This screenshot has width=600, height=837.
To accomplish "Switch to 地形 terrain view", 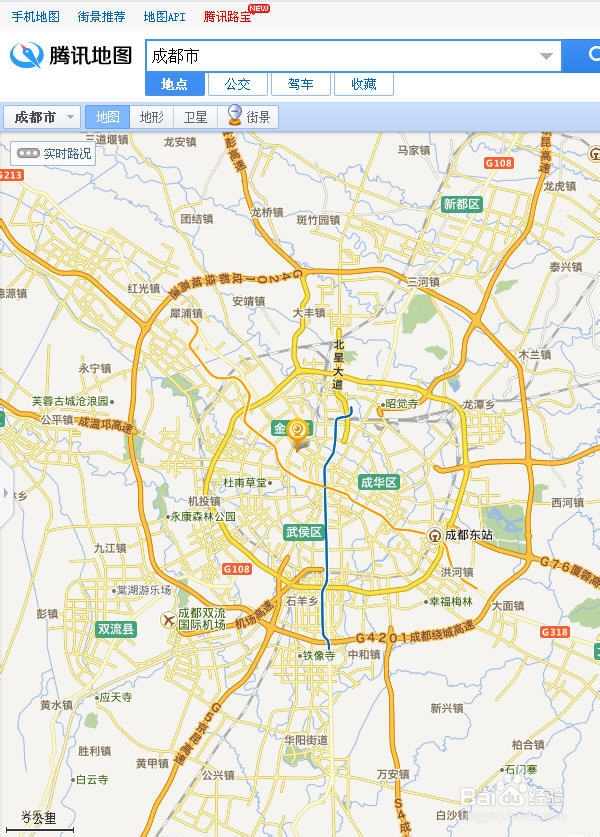I will (x=152, y=117).
